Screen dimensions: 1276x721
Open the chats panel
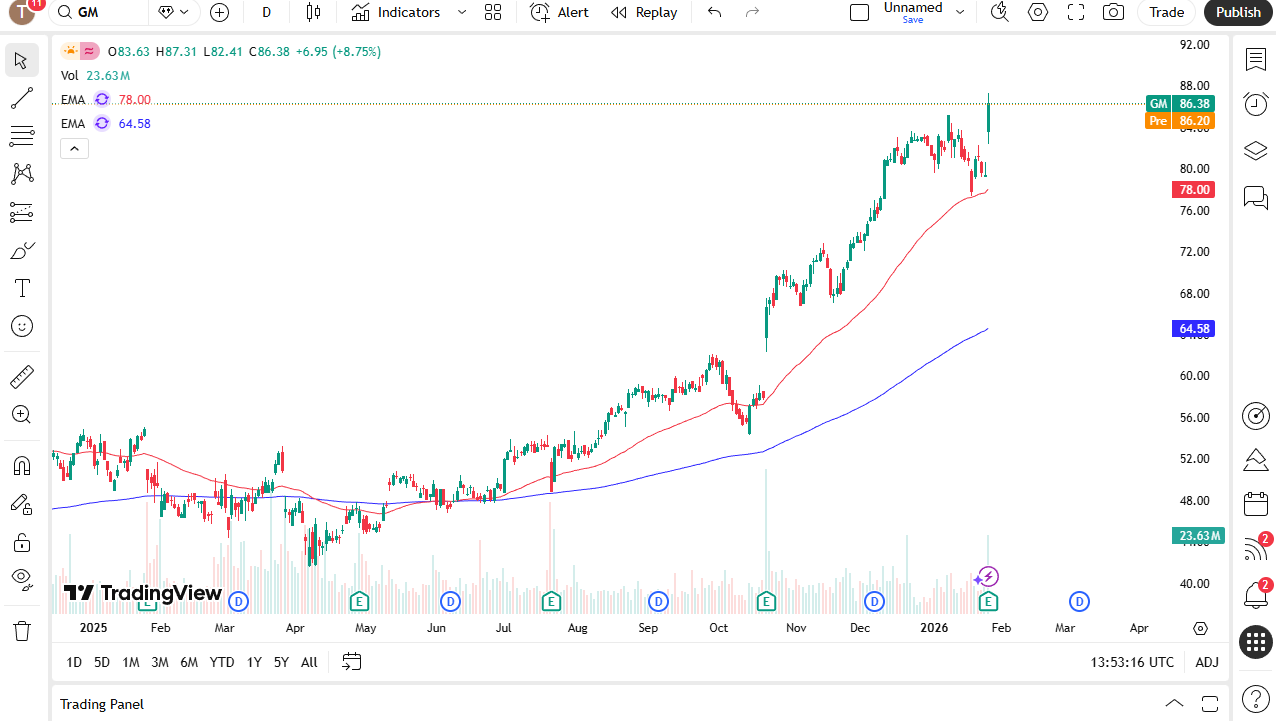point(1256,197)
